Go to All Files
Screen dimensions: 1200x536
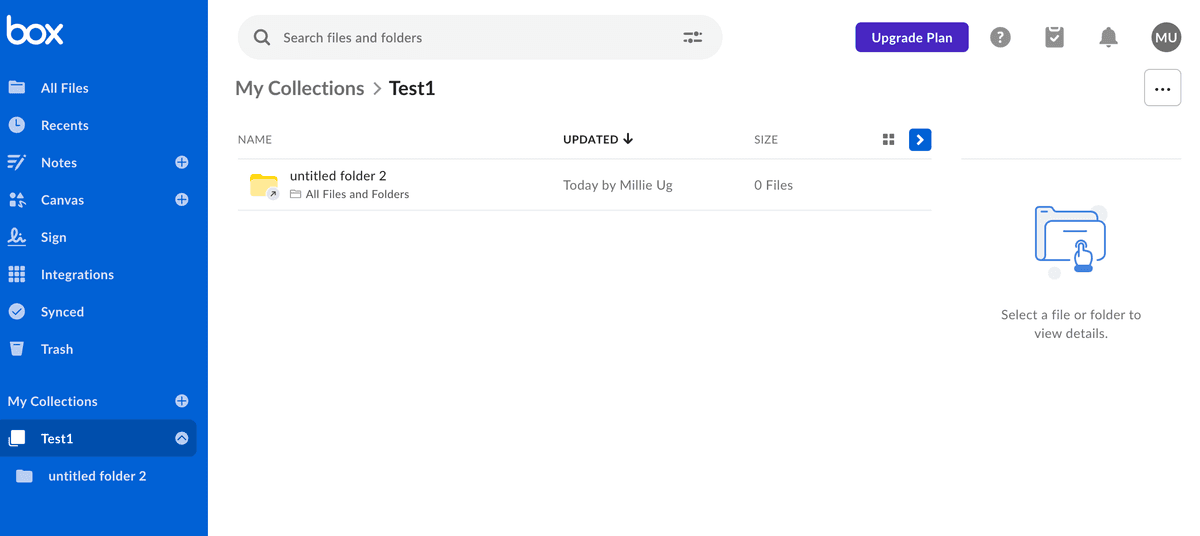click(64, 88)
